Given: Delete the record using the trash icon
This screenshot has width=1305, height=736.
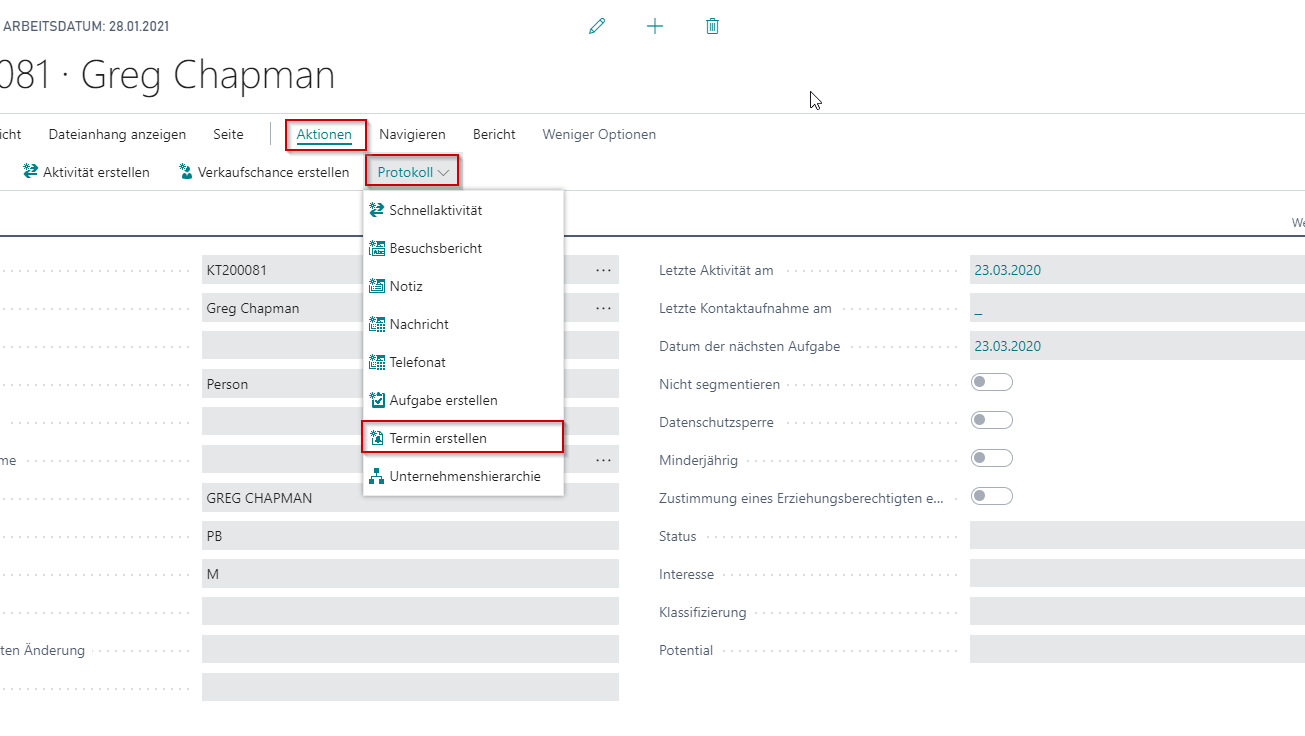Looking at the screenshot, I should (x=712, y=25).
